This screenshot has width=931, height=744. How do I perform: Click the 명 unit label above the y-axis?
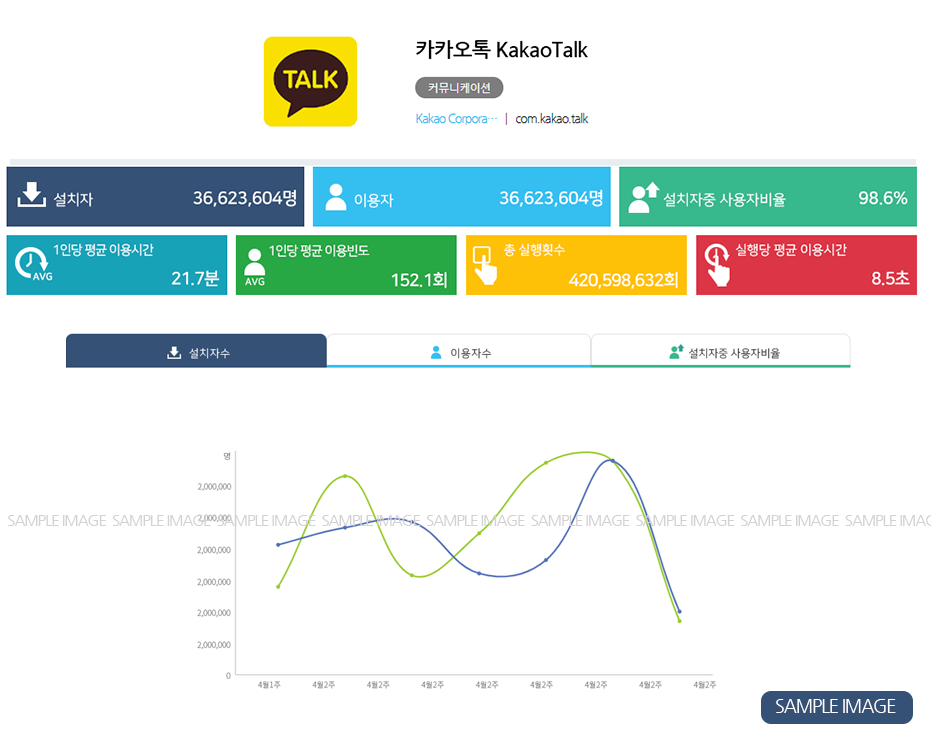point(227,456)
